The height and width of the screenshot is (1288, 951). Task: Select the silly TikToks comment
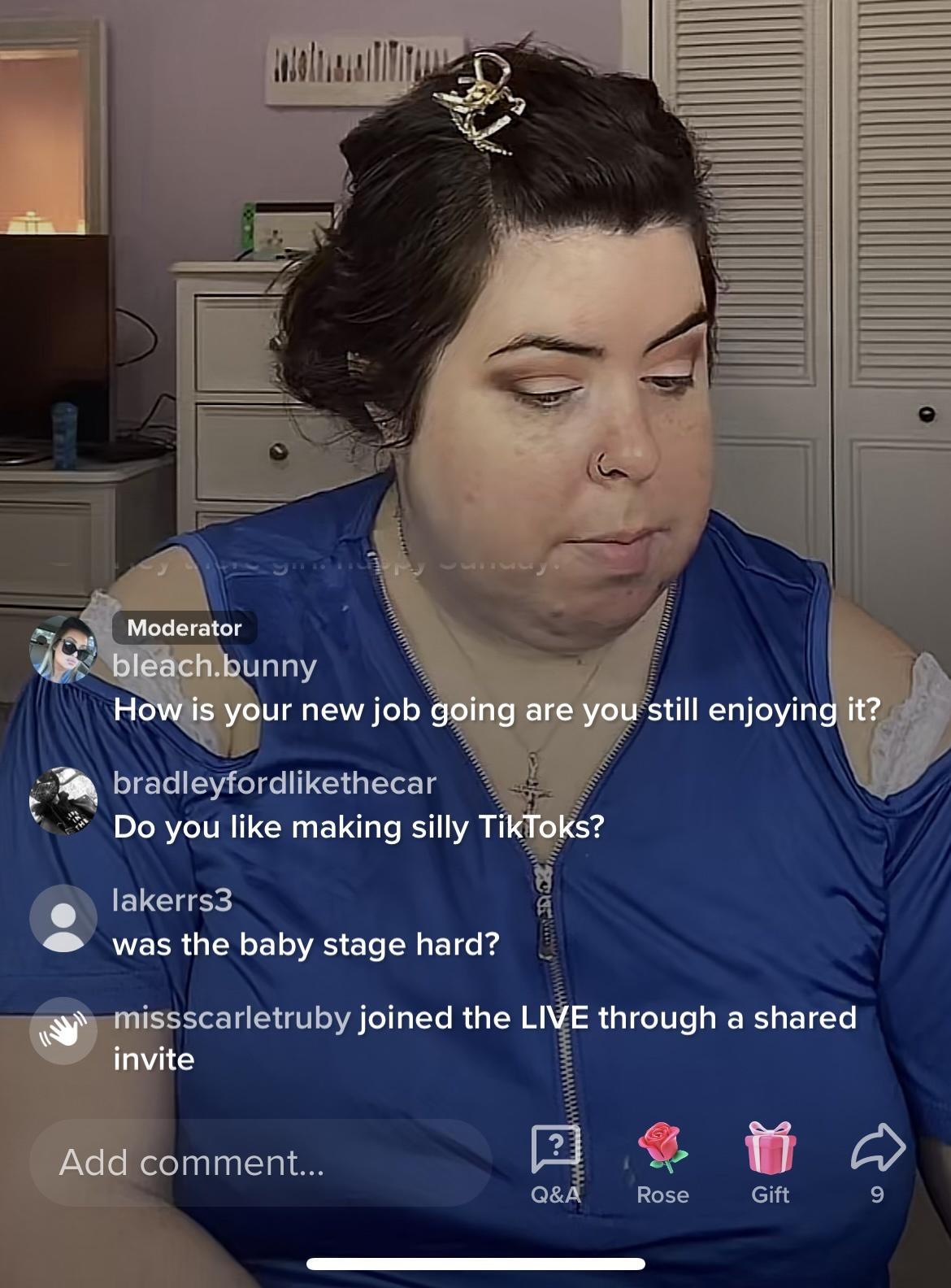pyautogui.click(x=358, y=828)
